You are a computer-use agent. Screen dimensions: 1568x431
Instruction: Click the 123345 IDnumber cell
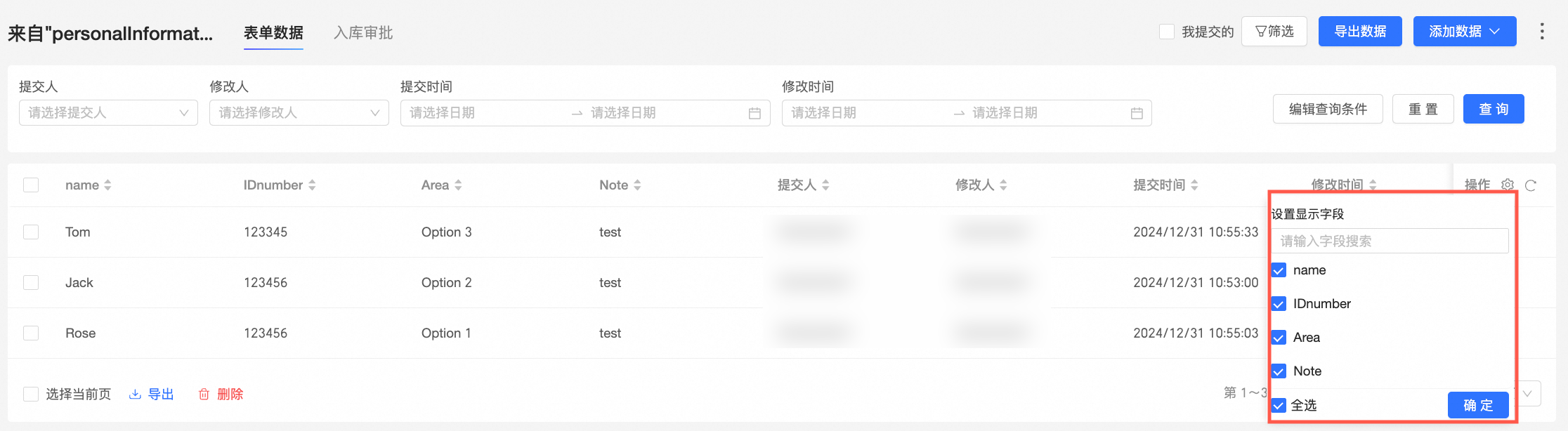(266, 232)
